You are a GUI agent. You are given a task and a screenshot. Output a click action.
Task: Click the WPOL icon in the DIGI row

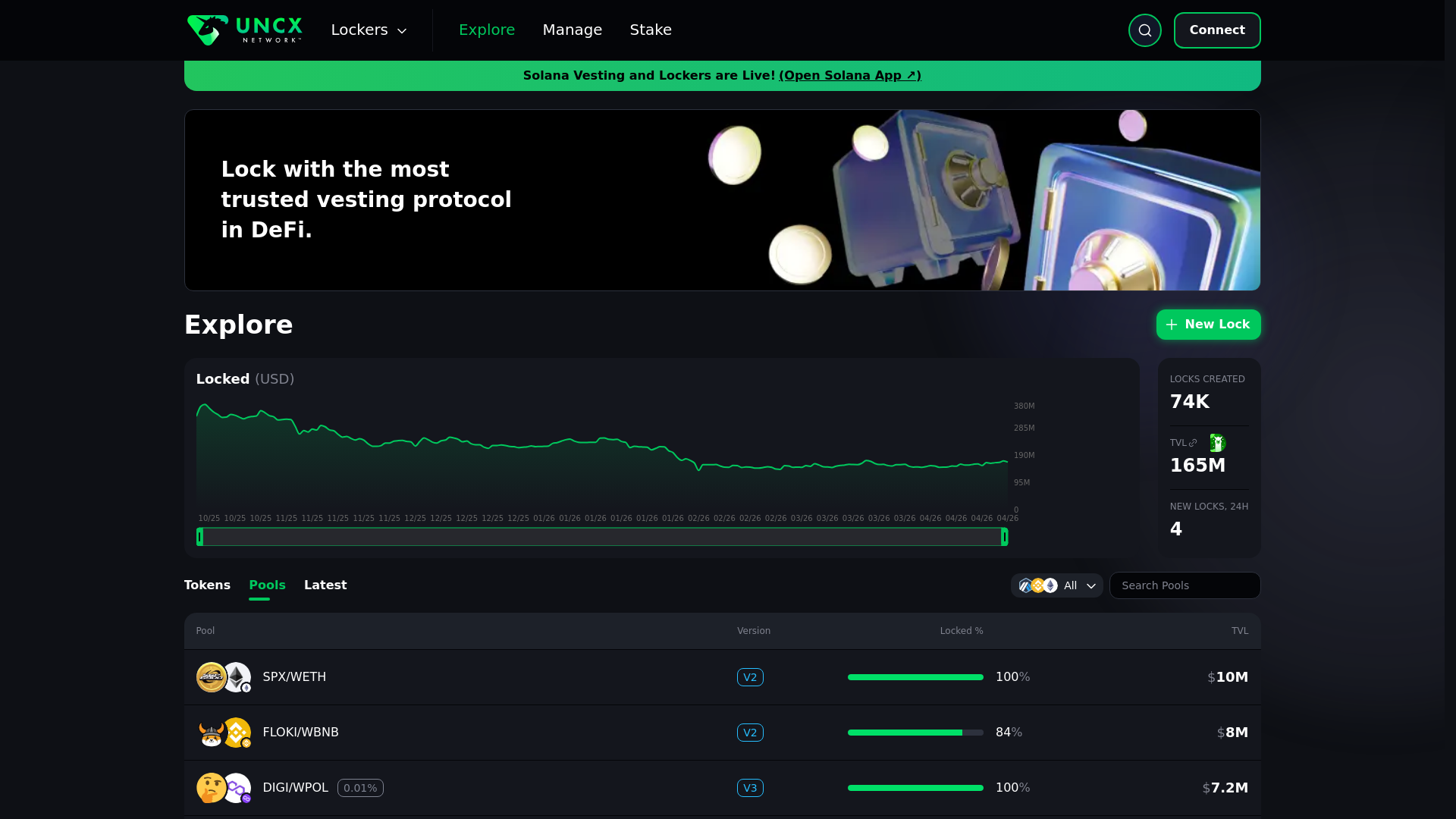point(237,788)
